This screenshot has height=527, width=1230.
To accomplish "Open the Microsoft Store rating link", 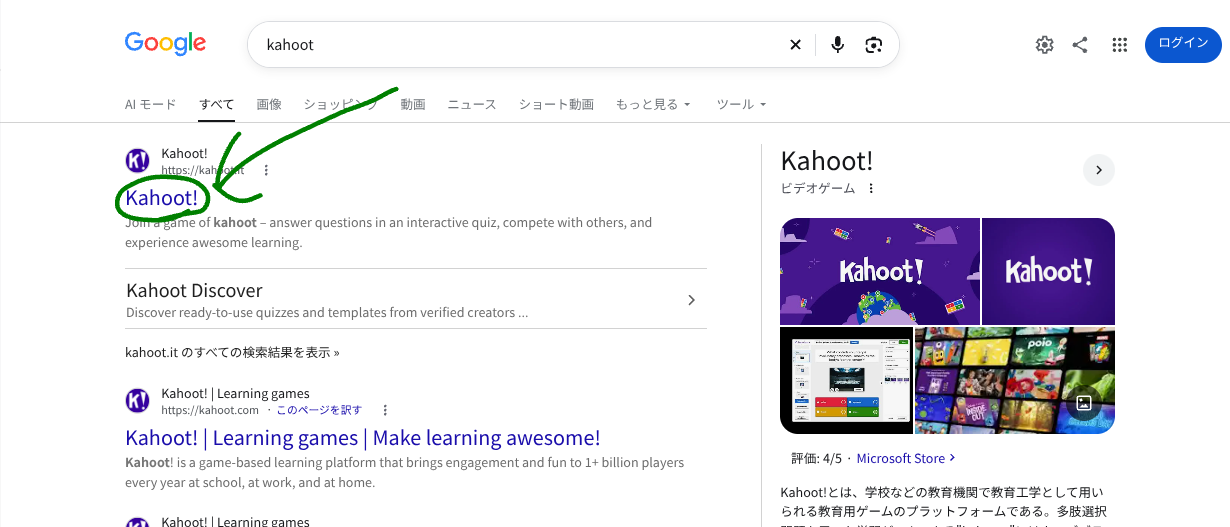I will 906,458.
